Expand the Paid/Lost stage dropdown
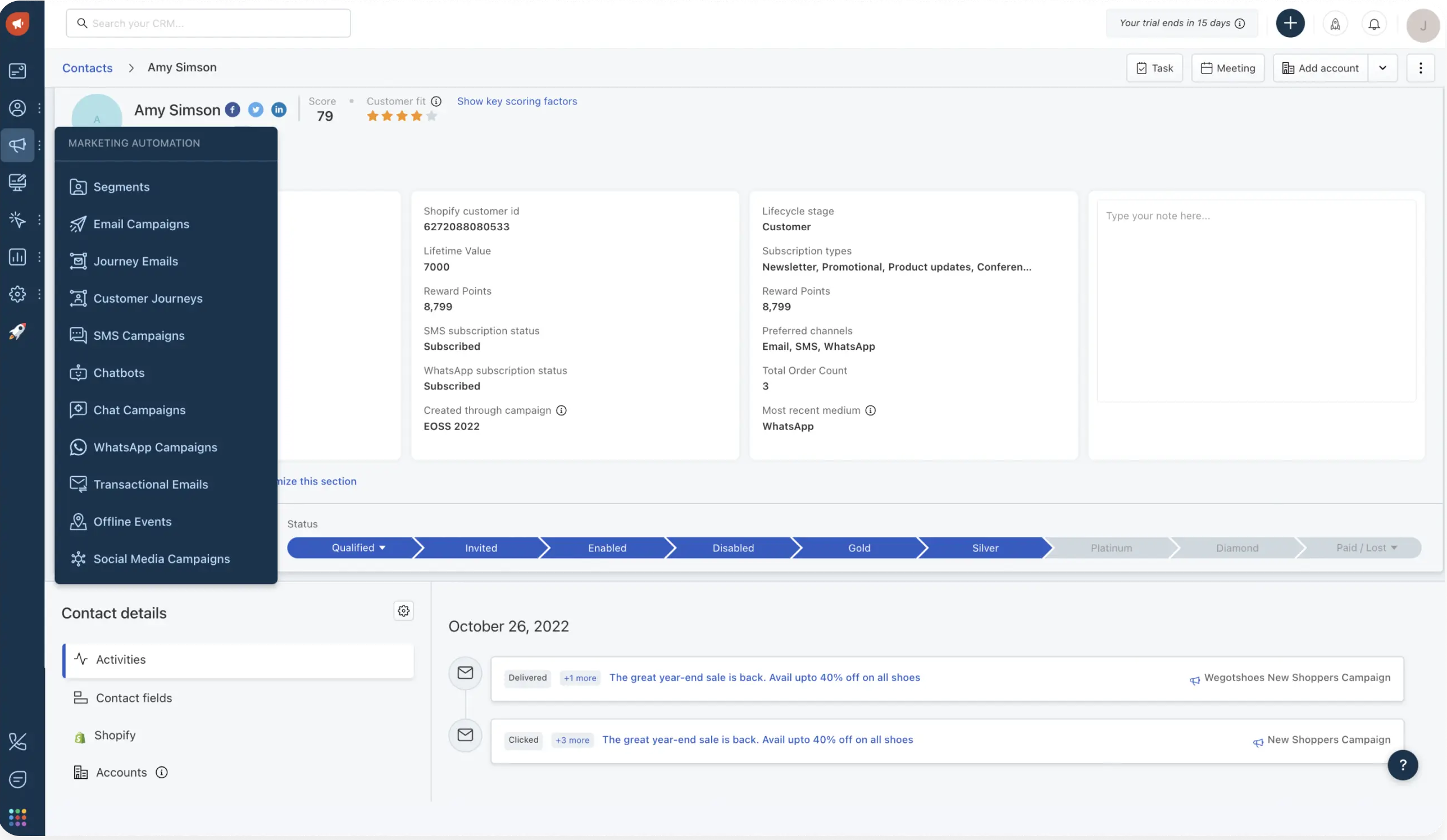 [1393, 548]
